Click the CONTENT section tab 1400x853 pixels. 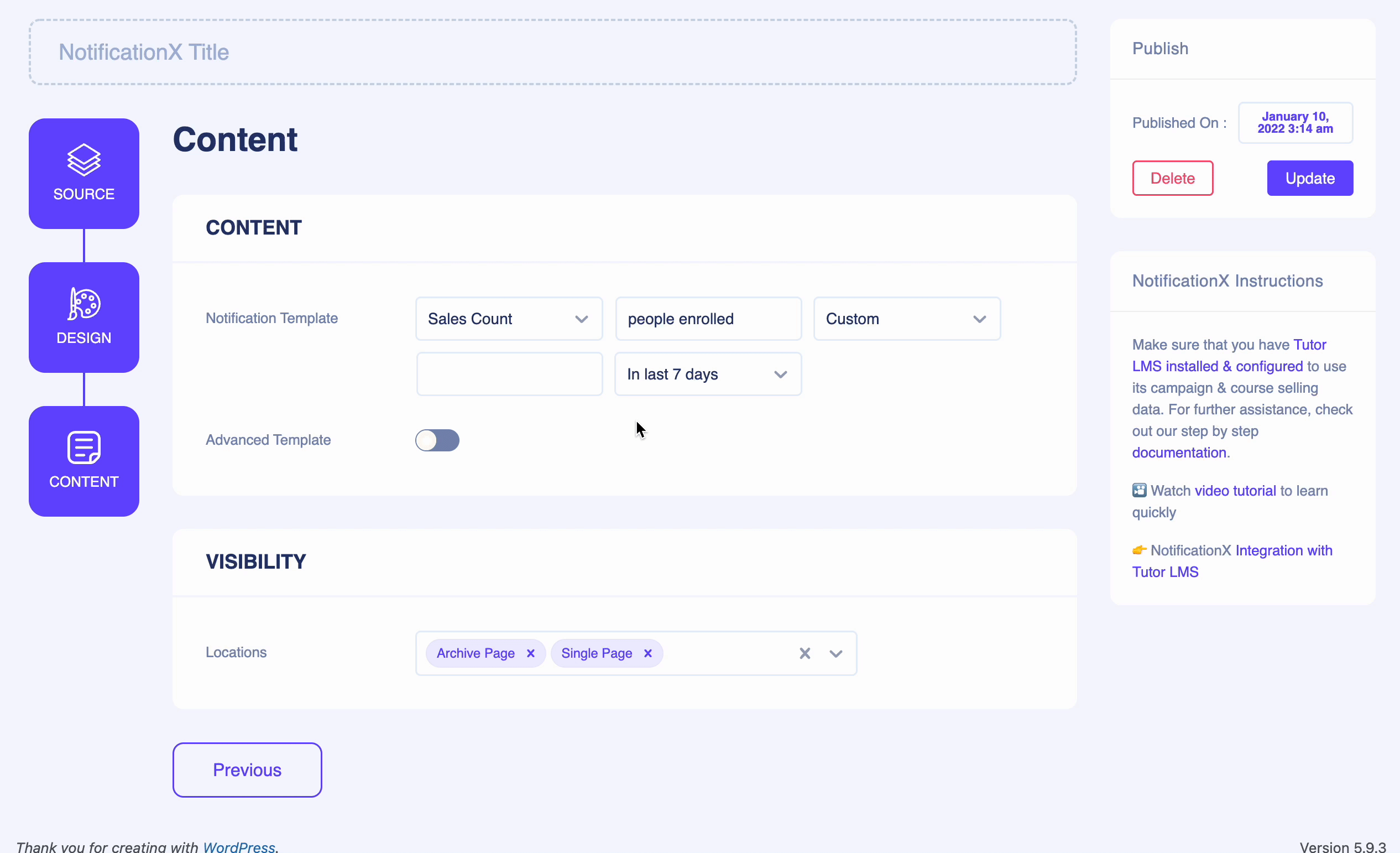pyautogui.click(x=84, y=461)
